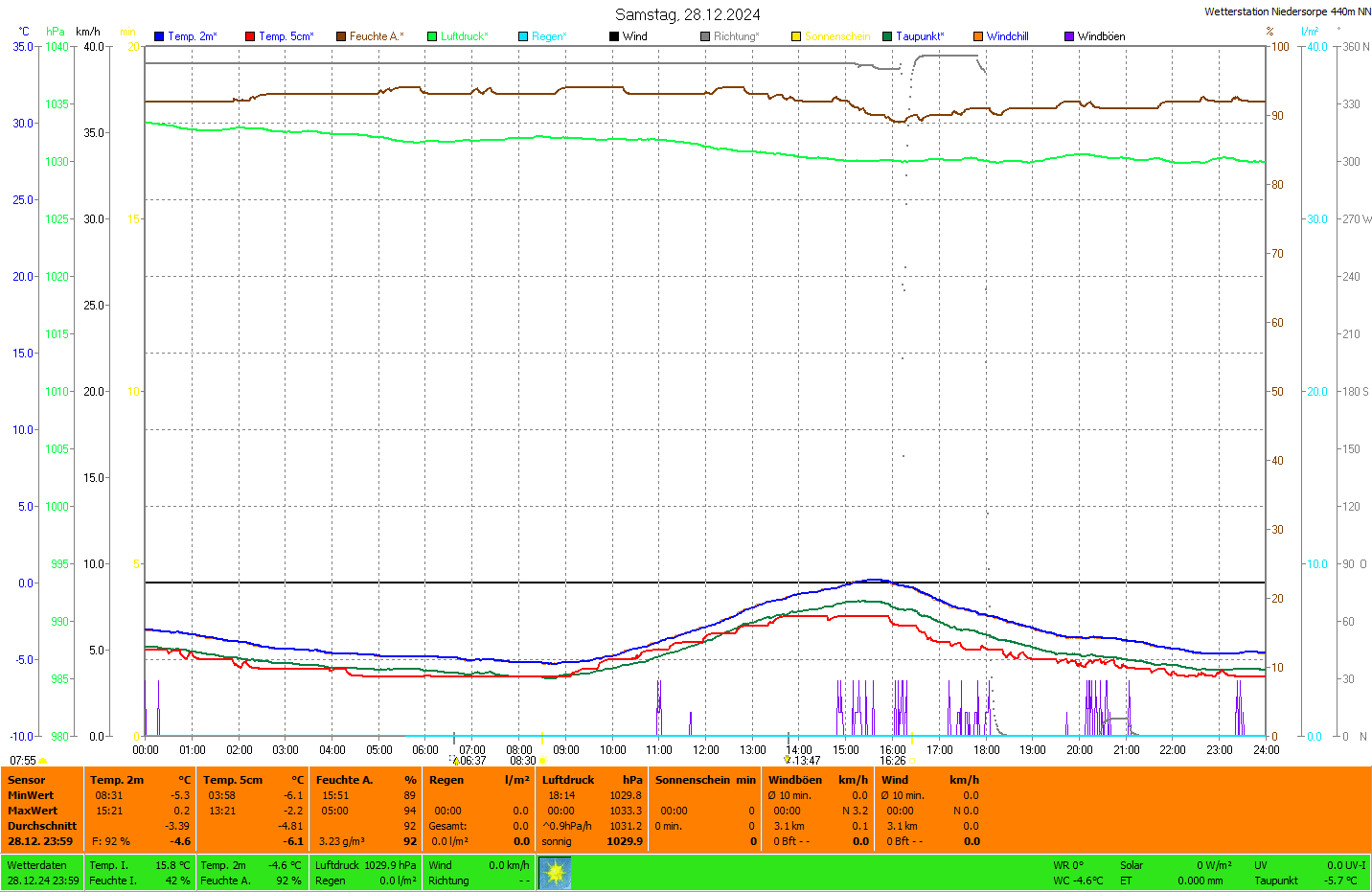Click the sunny weather icon

point(555,873)
